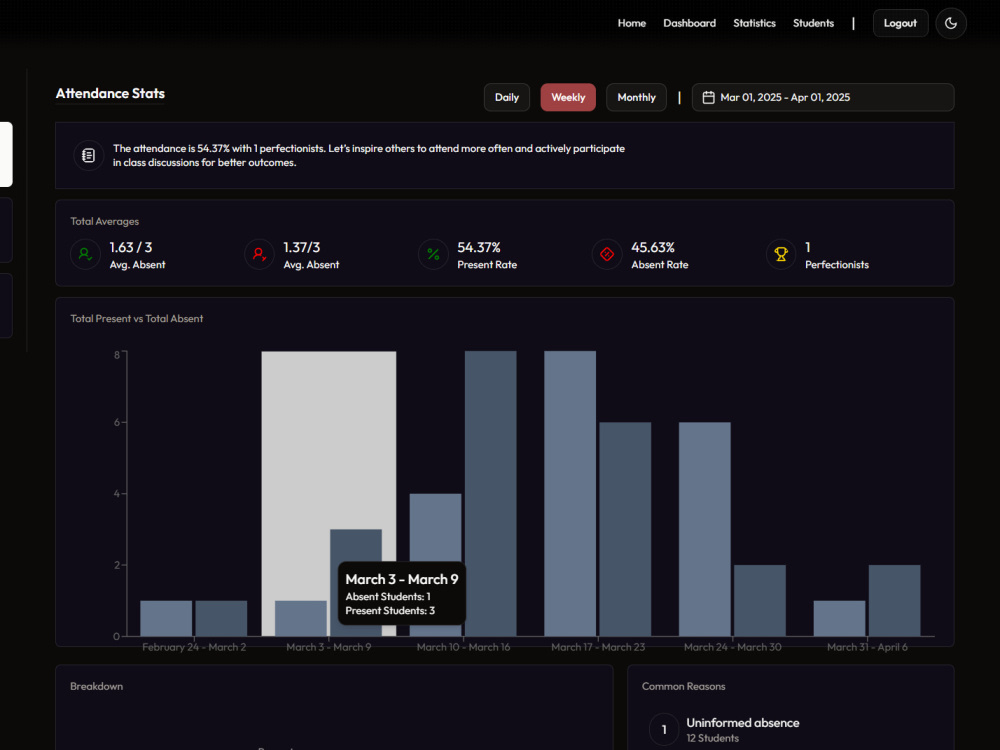The height and width of the screenshot is (750, 1000).
Task: Click the Total Averages label
Action: tap(105, 221)
